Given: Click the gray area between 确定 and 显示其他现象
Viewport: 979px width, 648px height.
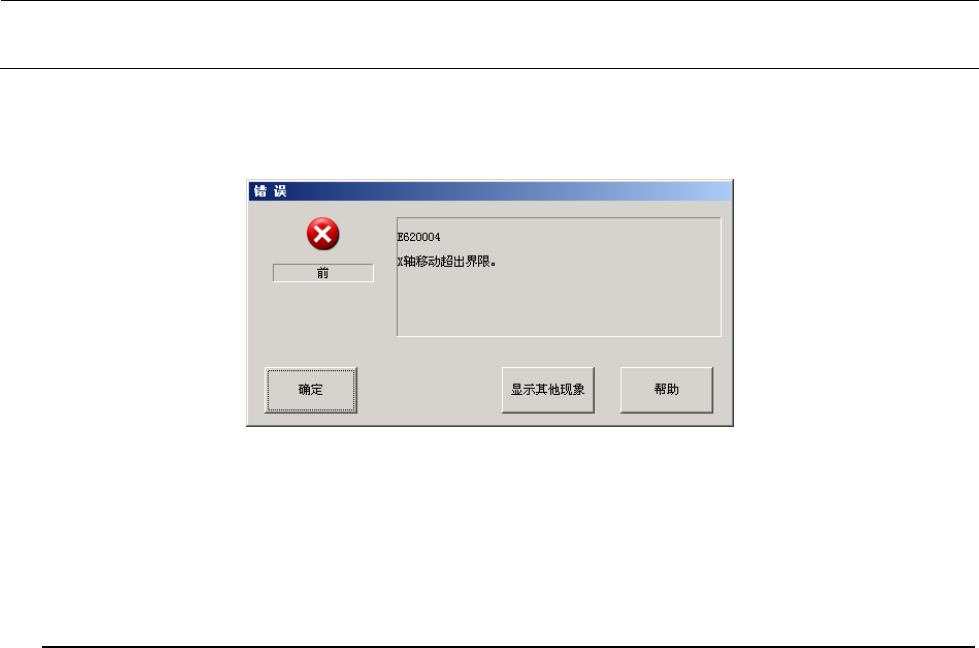Looking at the screenshot, I should pos(430,390).
